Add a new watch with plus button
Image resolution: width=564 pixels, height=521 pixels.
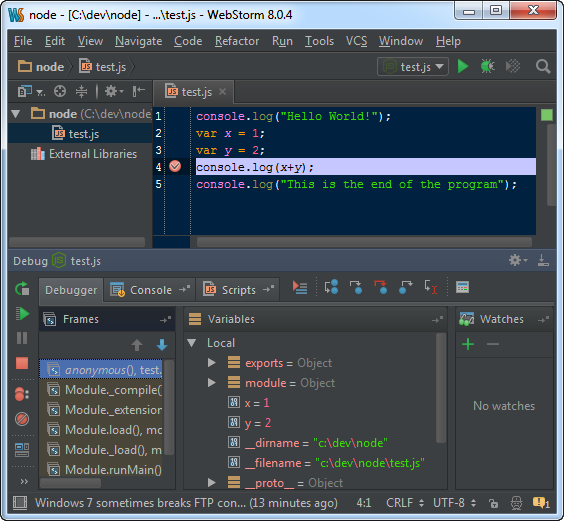pos(468,344)
